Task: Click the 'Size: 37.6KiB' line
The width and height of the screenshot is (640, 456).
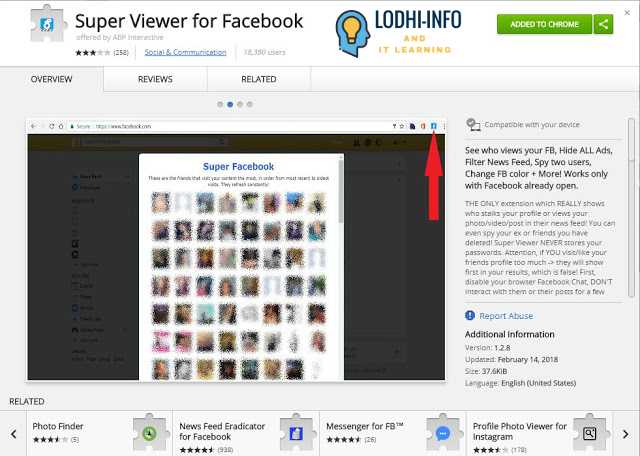Action: click(x=486, y=371)
